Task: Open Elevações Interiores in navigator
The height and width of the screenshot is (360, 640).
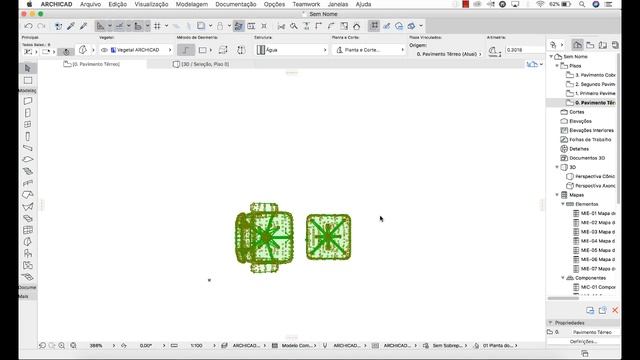Action: (x=587, y=130)
